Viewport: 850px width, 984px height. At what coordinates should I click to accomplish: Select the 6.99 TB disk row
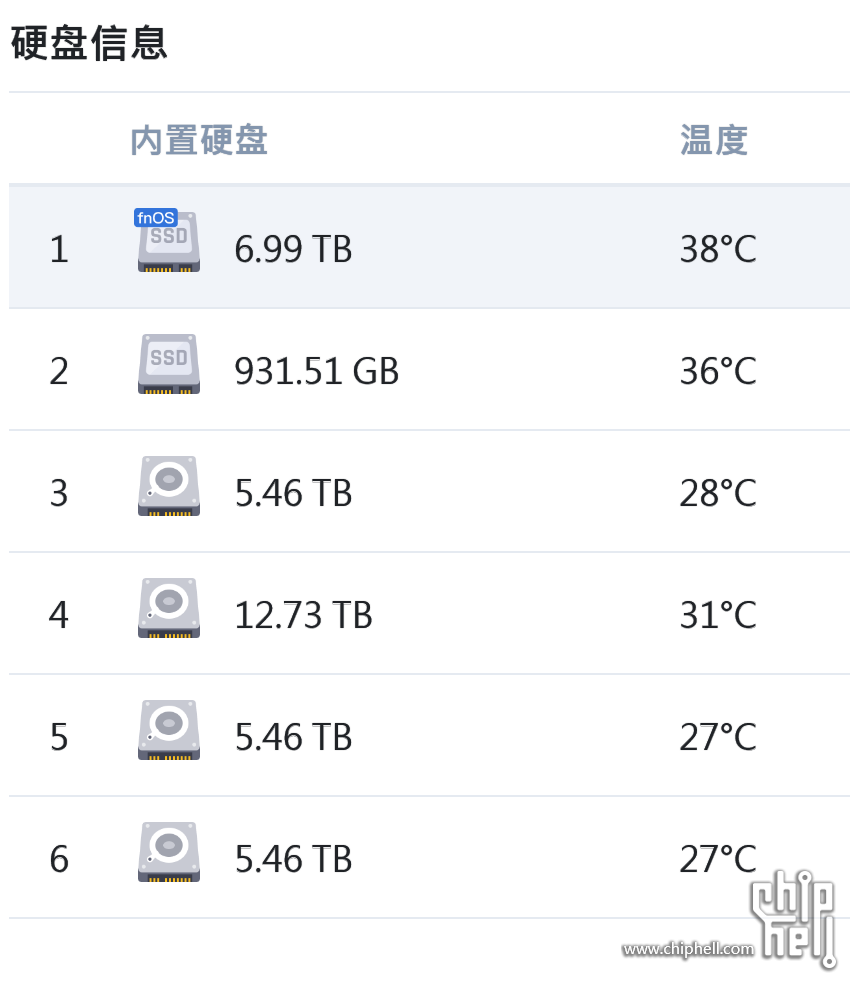click(429, 247)
